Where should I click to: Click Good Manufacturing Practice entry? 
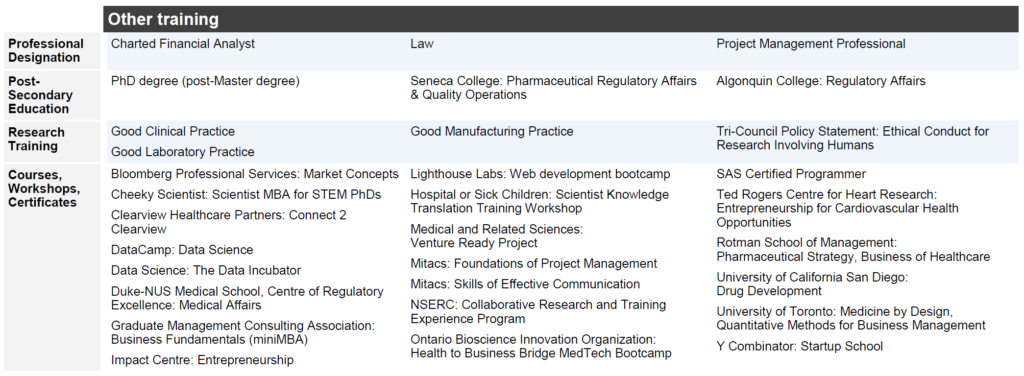[492, 131]
